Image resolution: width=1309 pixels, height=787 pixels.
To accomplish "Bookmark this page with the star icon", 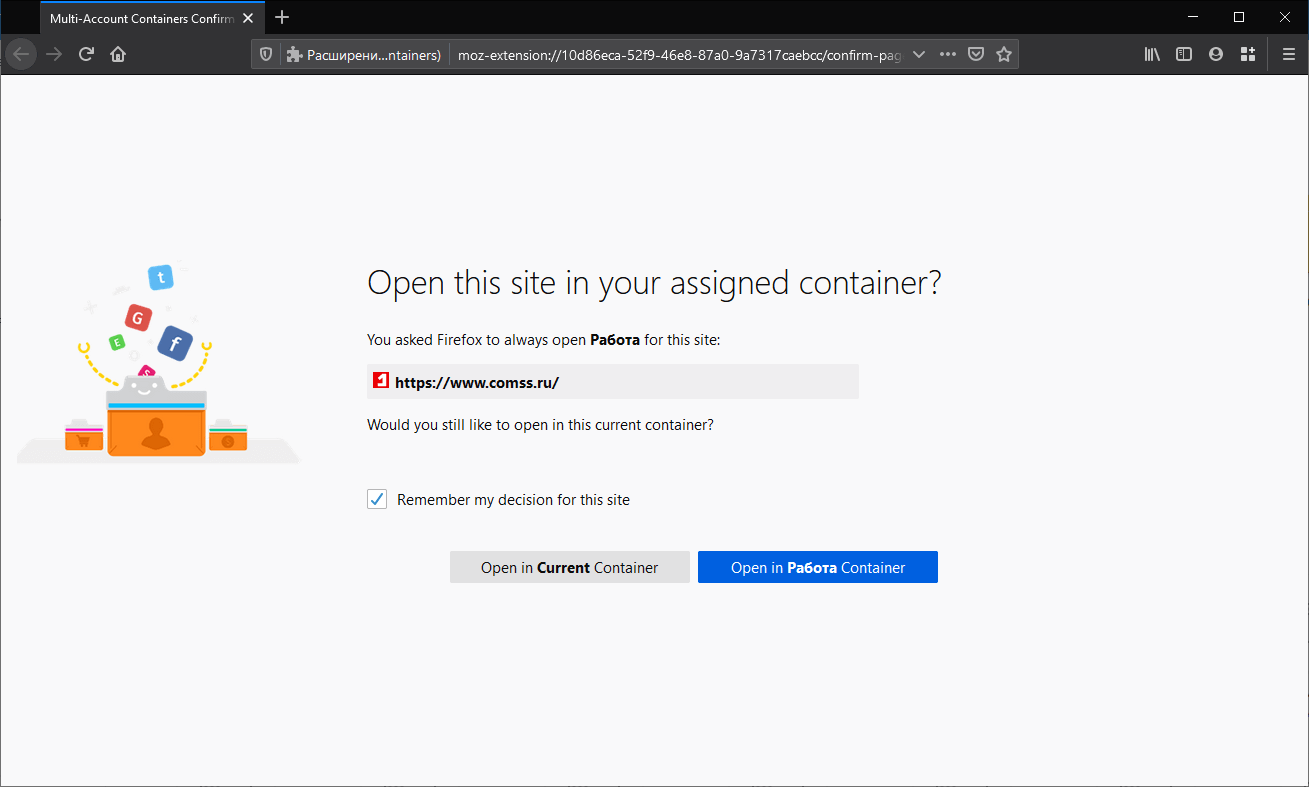I will coord(1003,54).
